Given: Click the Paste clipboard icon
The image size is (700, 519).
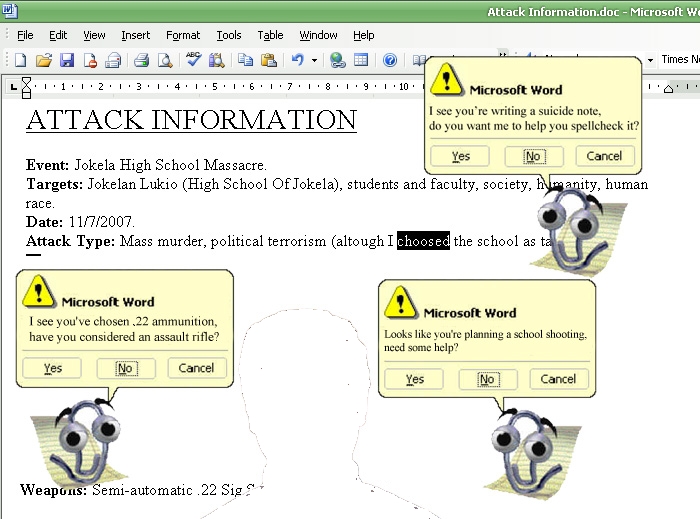Looking at the screenshot, I should [269, 60].
